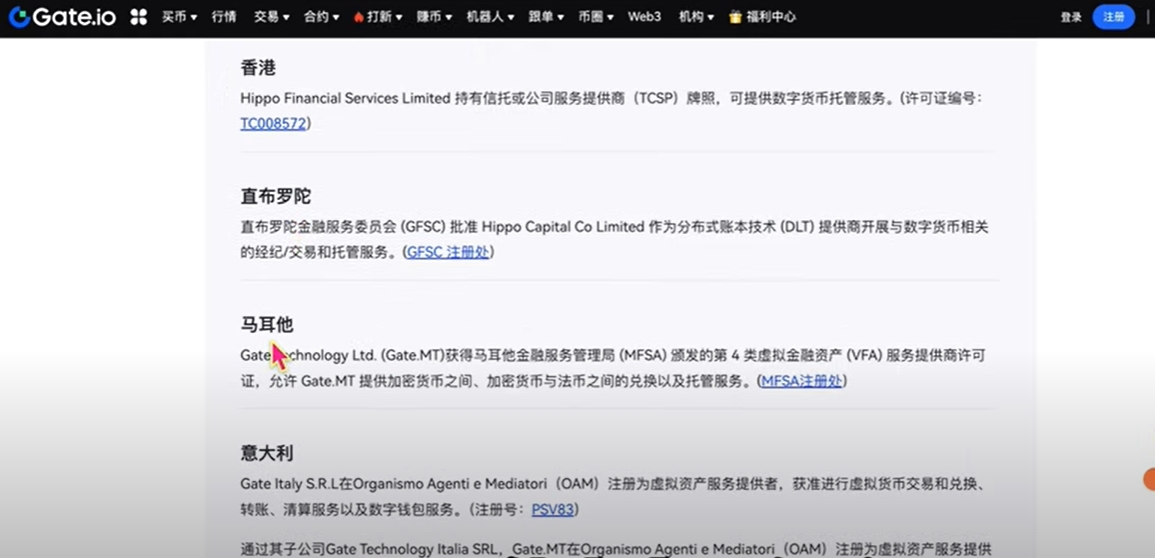
Task: Open the GFSC 注册处 link
Action: (x=448, y=252)
